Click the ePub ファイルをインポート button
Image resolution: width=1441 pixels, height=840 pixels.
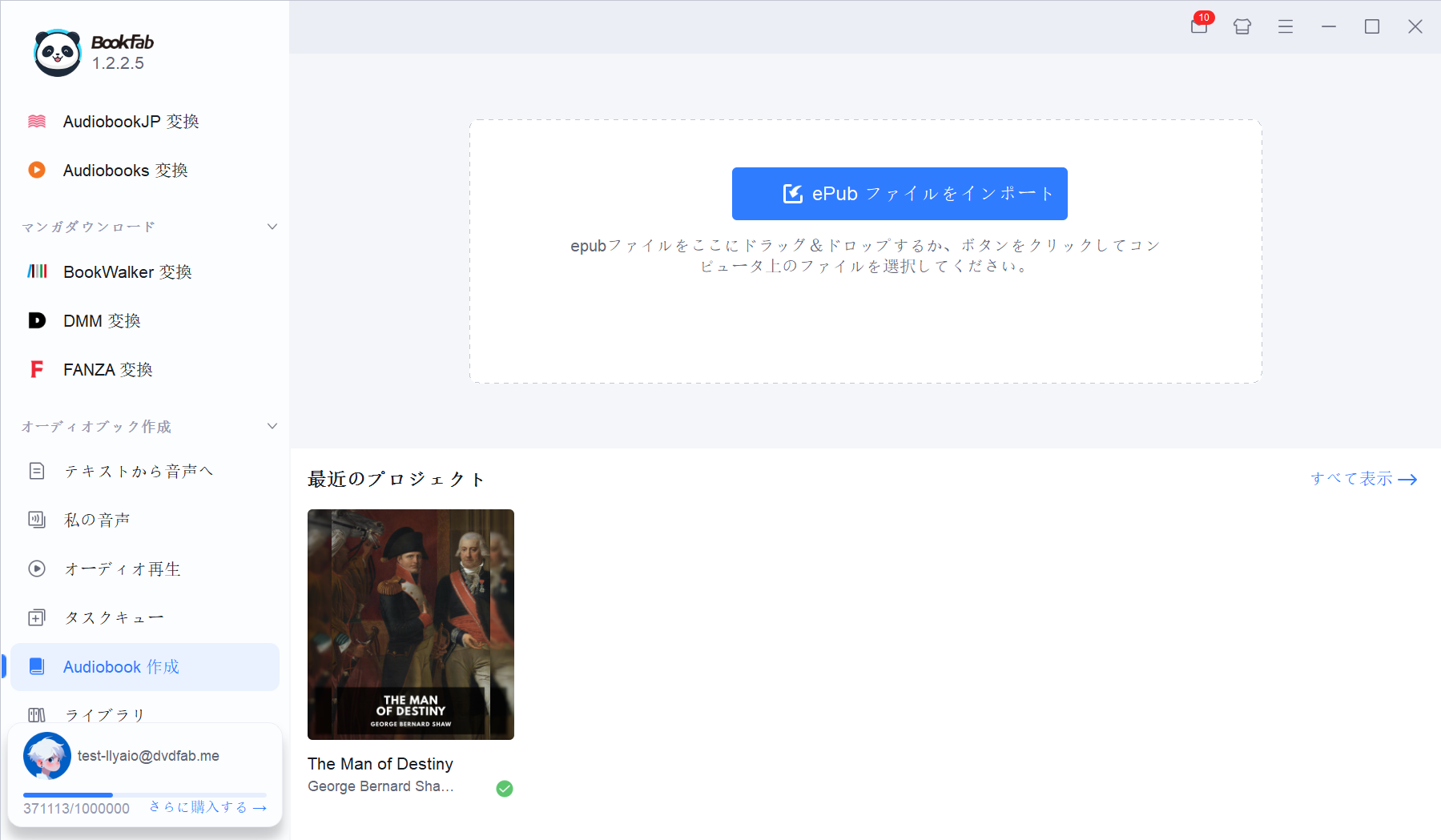pos(899,193)
